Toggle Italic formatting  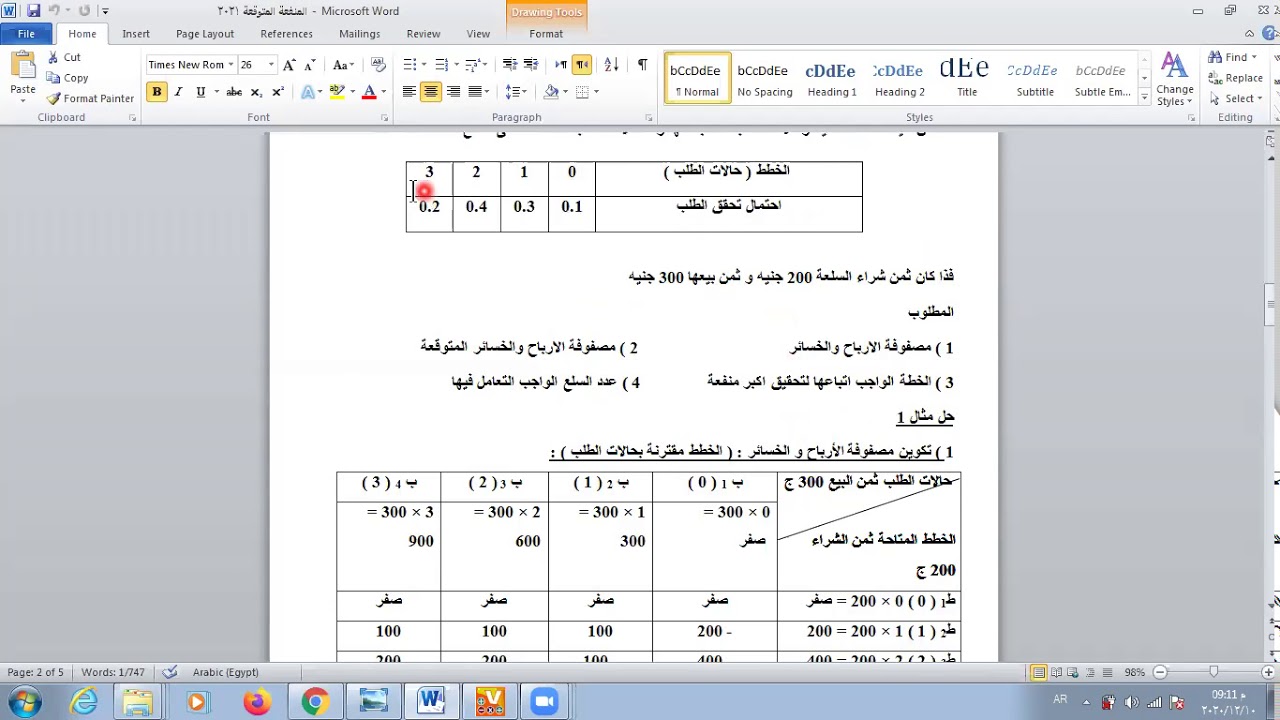[178, 92]
